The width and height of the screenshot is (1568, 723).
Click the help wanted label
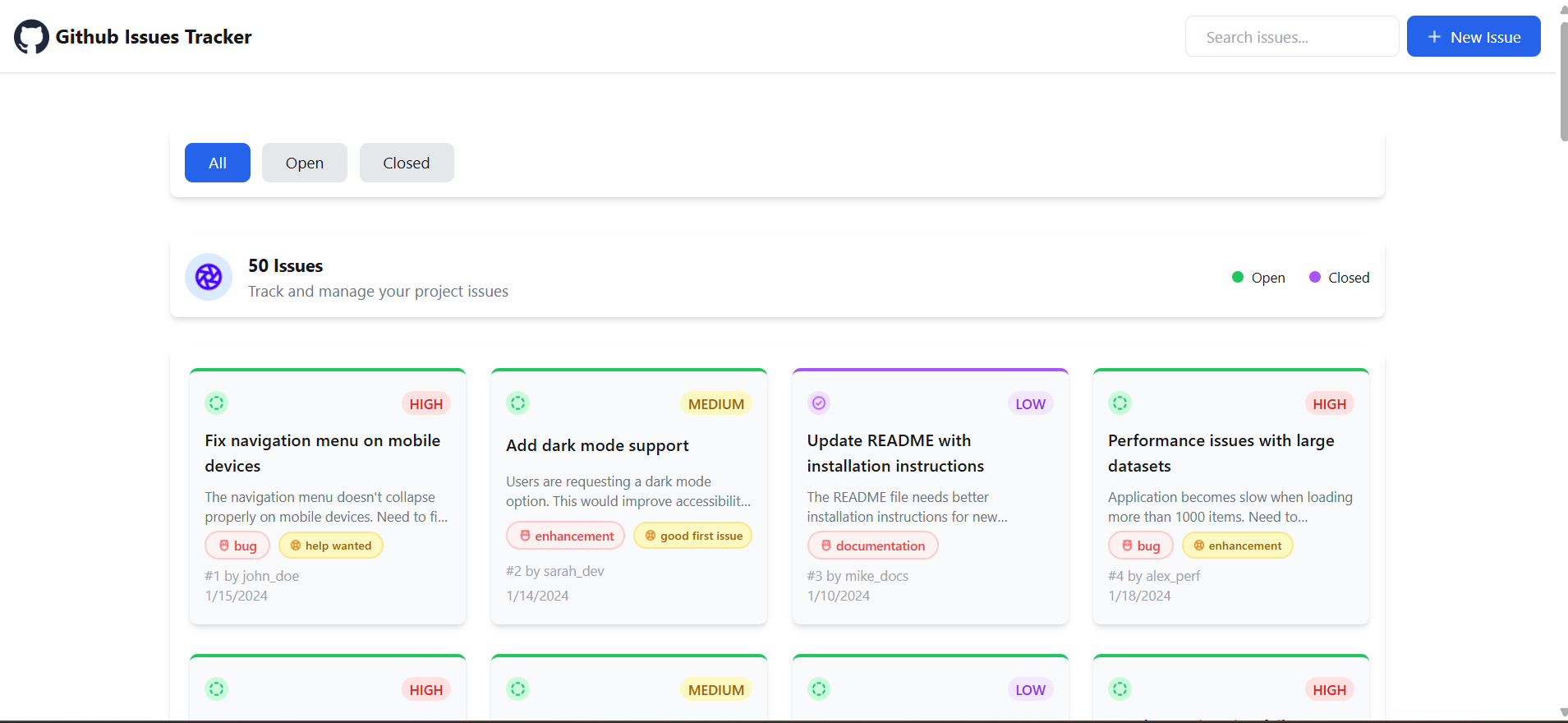(331, 546)
